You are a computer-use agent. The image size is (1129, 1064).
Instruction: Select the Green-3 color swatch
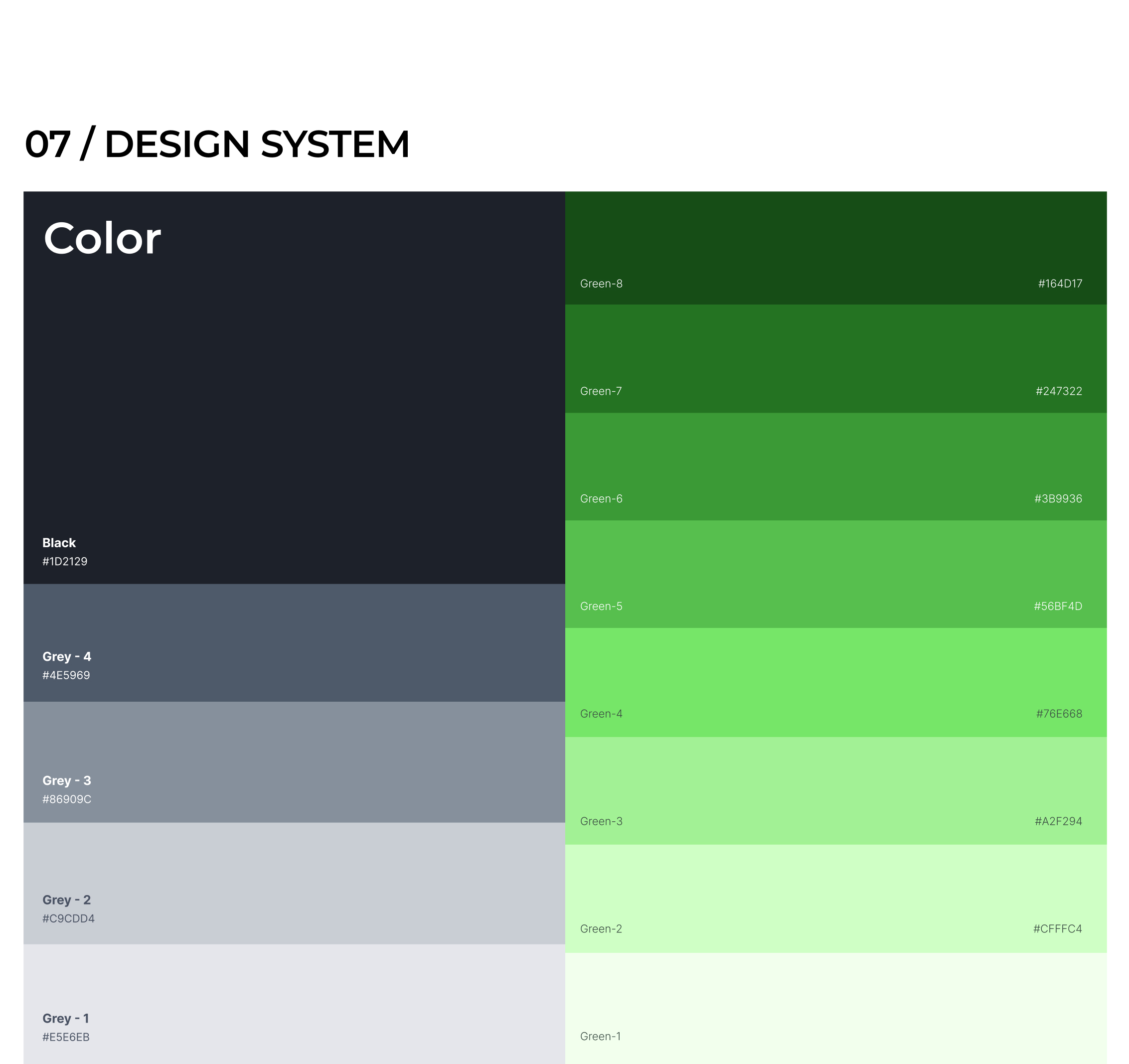[836, 791]
